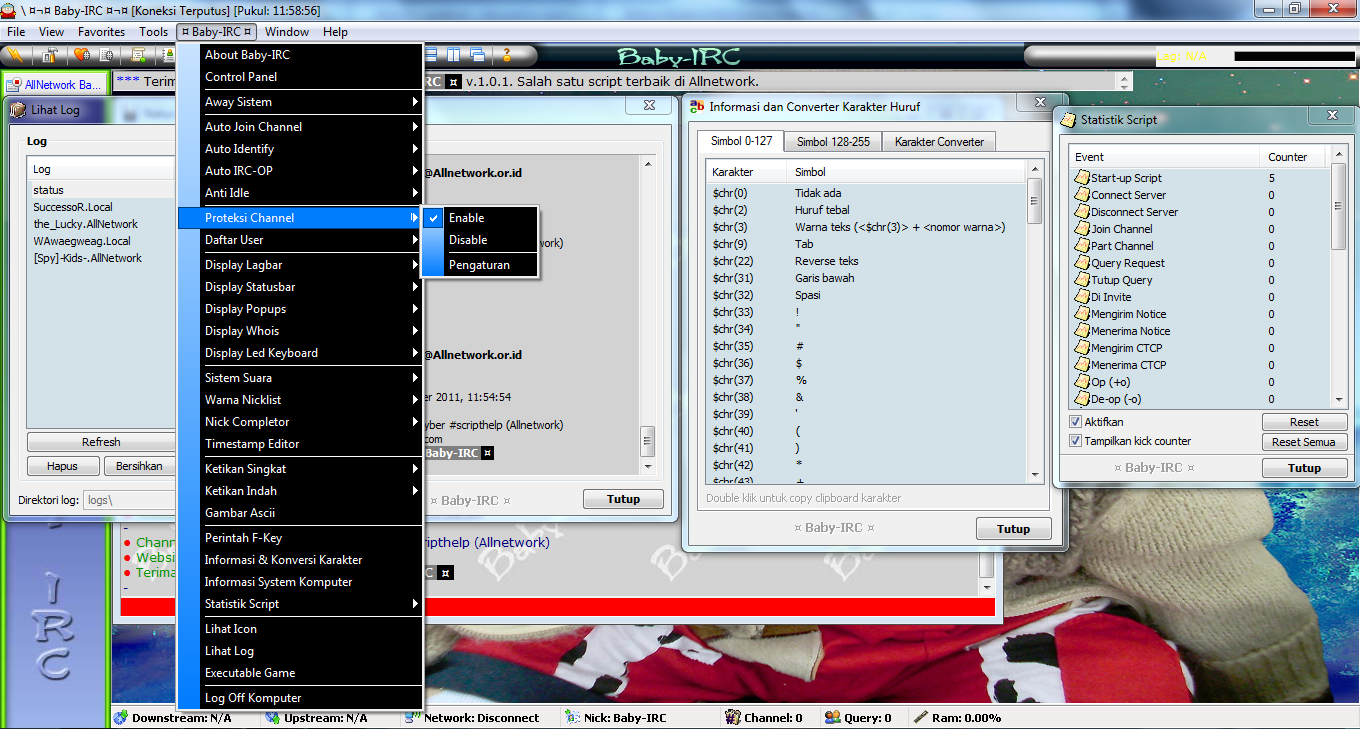Click the Bersihkan button
1360x729 pixels.
tap(139, 466)
